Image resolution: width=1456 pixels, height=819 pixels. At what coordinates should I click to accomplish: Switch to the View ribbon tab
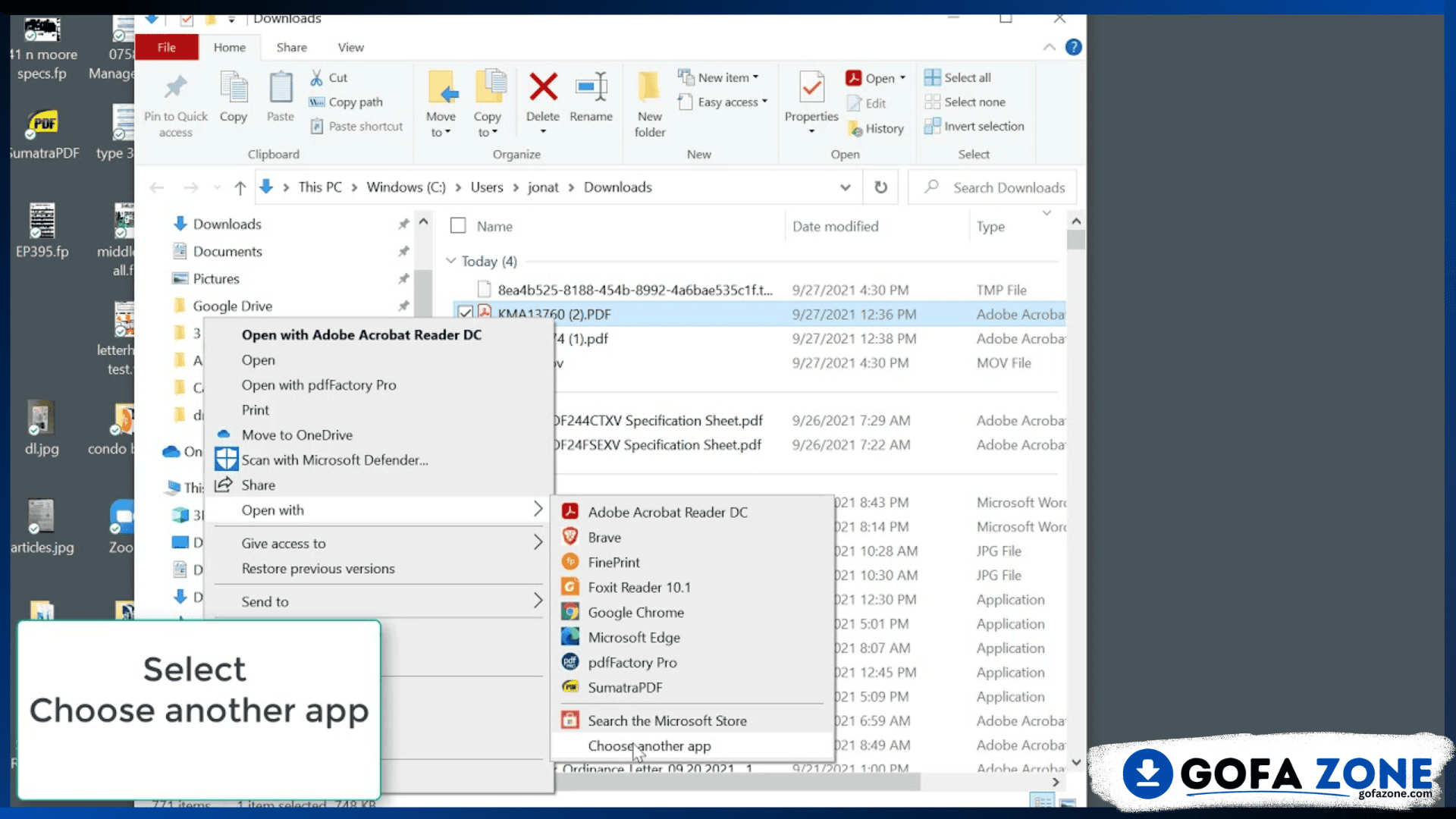(x=350, y=47)
